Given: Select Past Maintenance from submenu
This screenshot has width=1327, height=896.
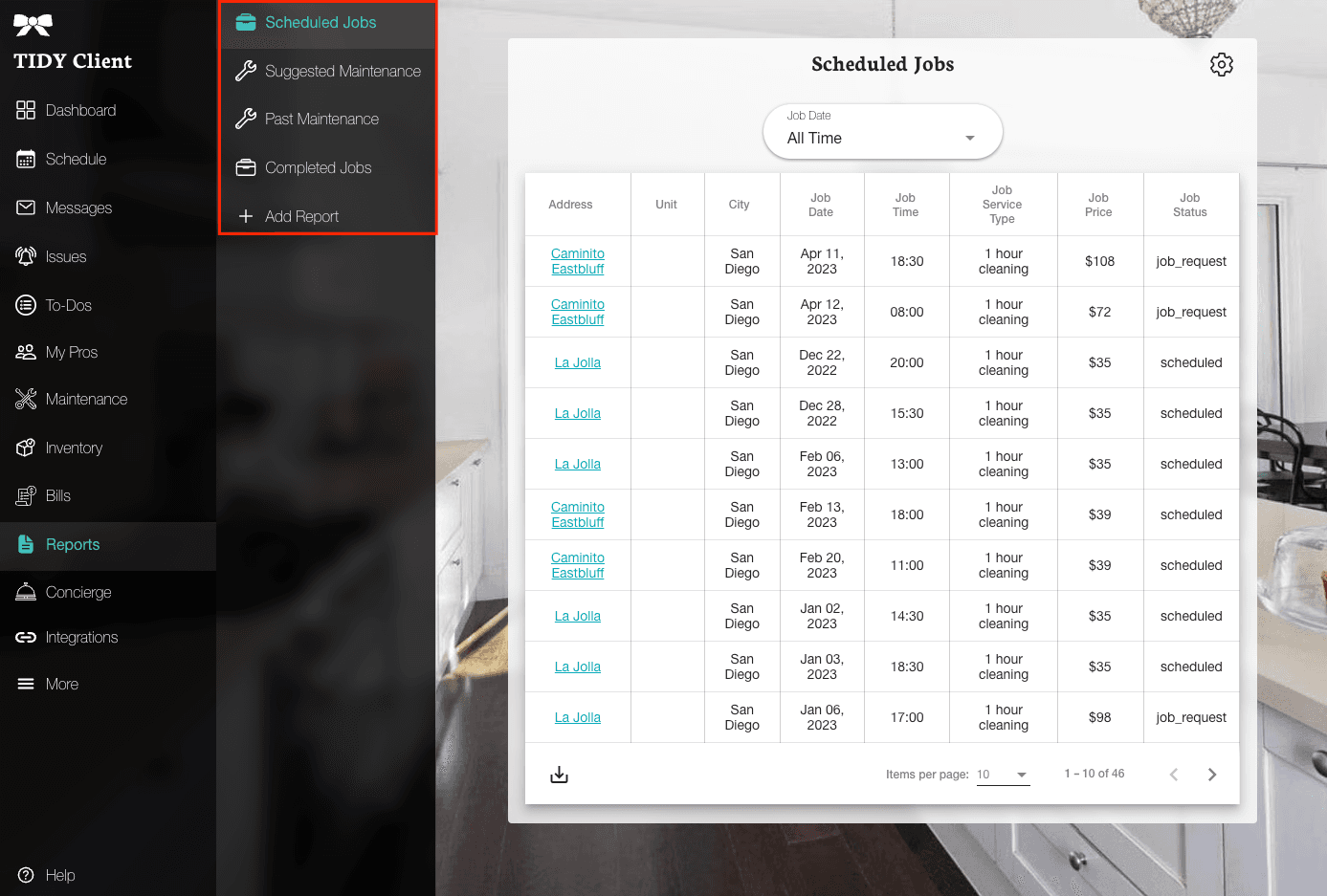Looking at the screenshot, I should [321, 120].
